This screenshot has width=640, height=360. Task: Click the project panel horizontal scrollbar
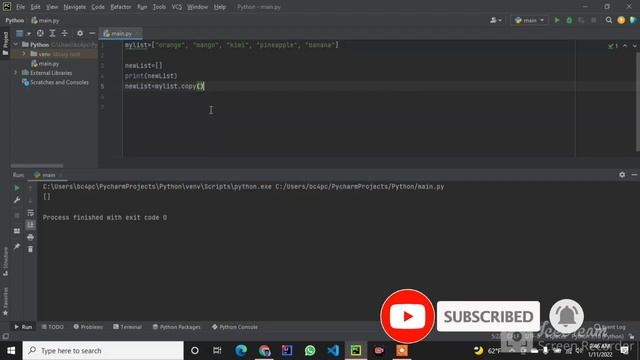pyautogui.click(x=37, y=166)
